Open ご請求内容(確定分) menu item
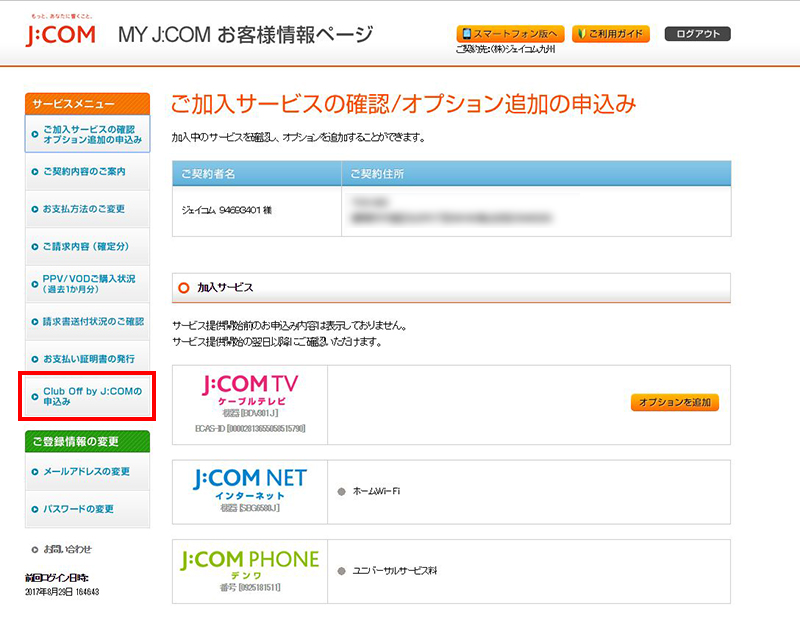This screenshot has width=800, height=623. (x=87, y=246)
